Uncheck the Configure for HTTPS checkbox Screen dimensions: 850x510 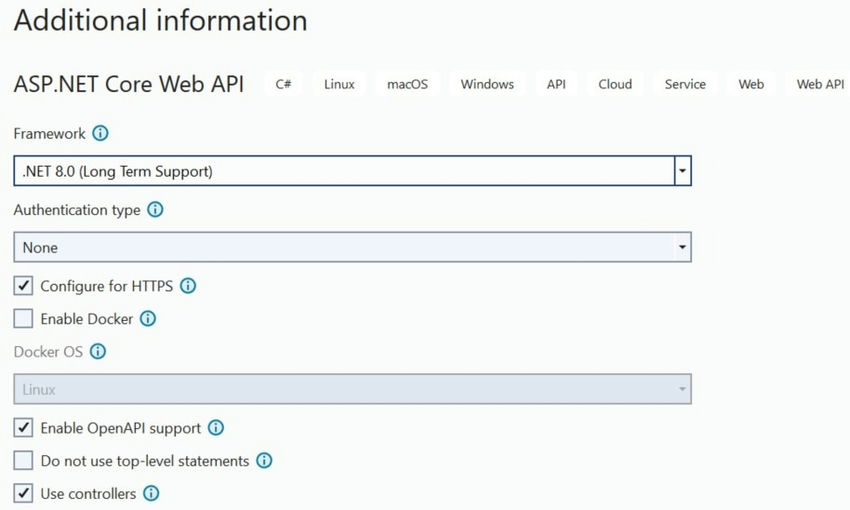(x=23, y=286)
